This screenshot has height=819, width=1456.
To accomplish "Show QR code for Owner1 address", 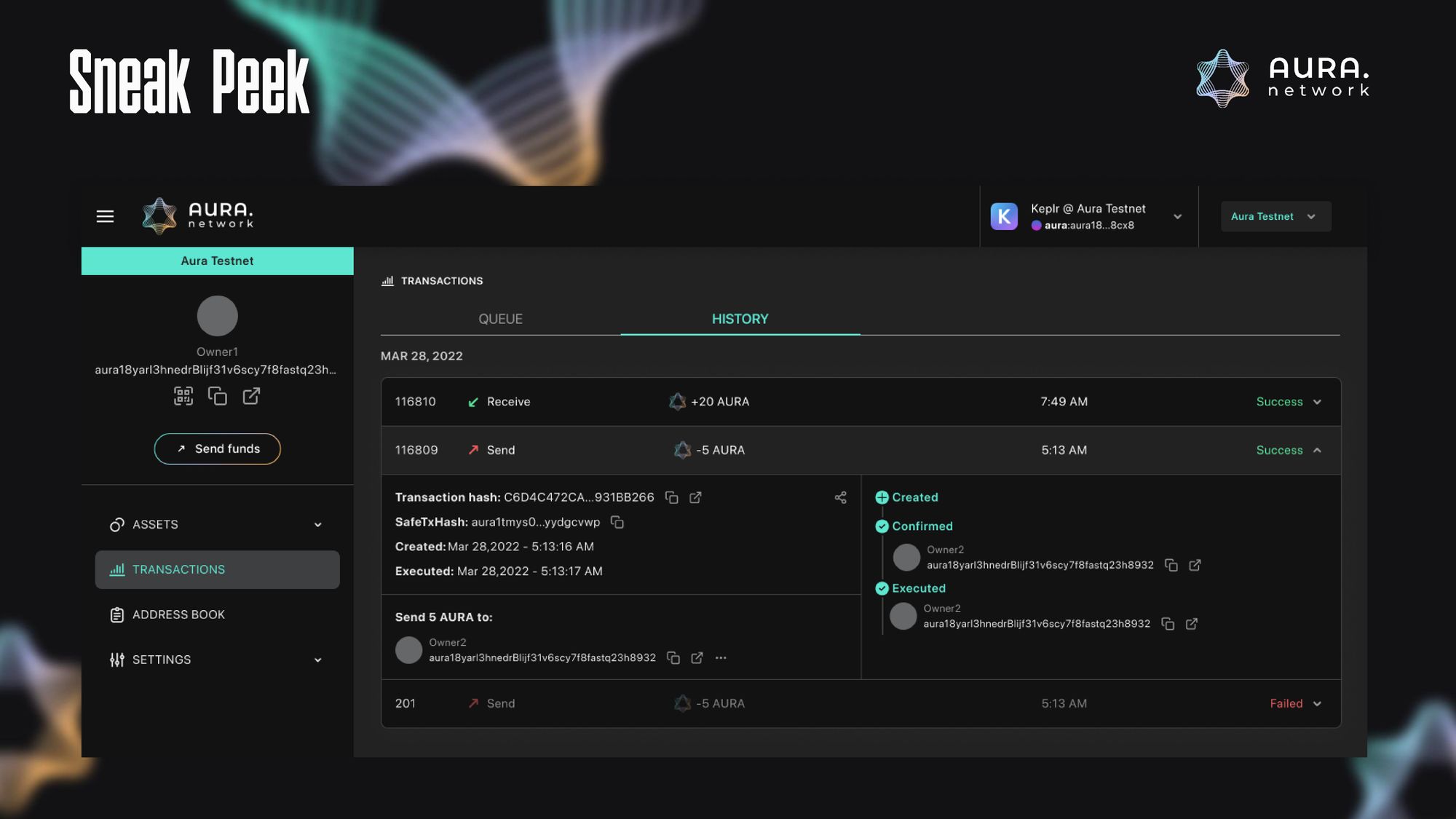I will click(183, 396).
